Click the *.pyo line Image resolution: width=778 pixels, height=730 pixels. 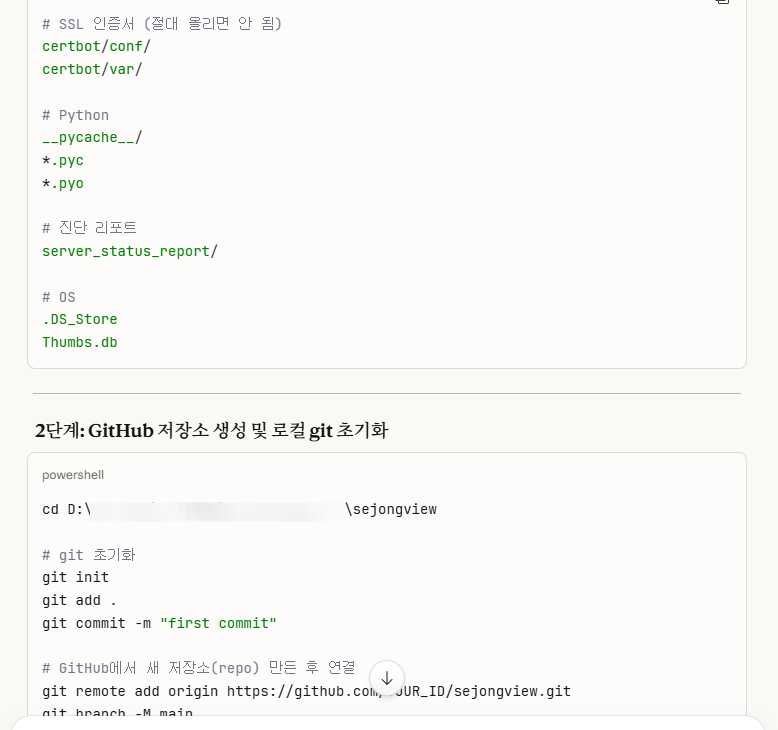(x=63, y=183)
